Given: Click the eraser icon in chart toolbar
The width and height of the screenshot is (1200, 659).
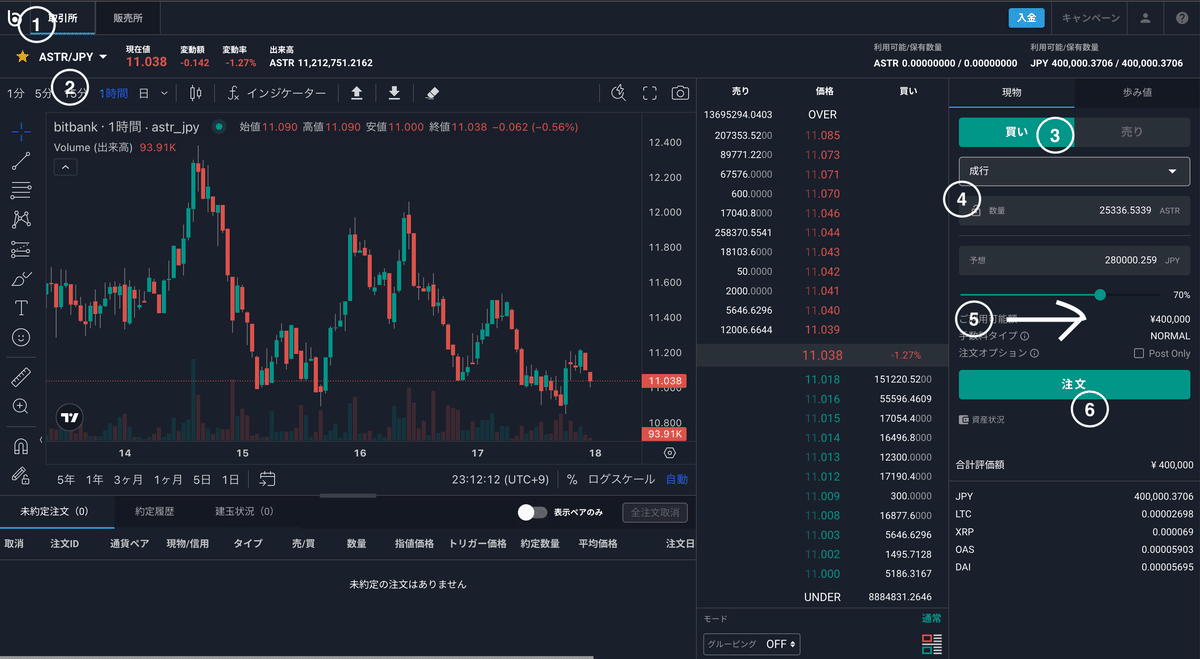Looking at the screenshot, I should pos(432,93).
